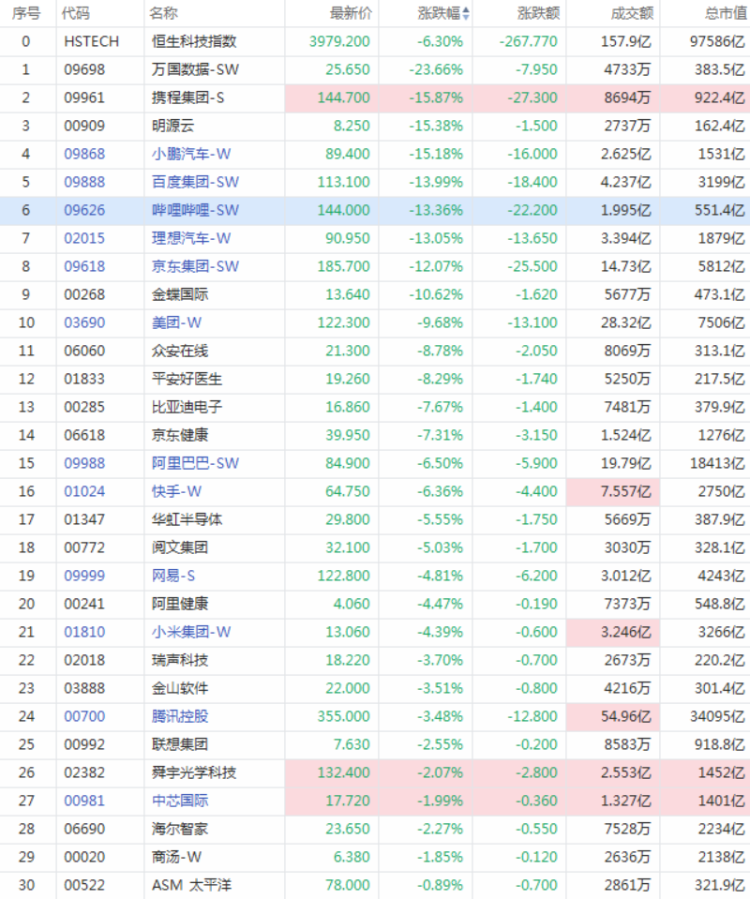
Task: Open the 百度集团-SW stock link
Action: (195, 182)
